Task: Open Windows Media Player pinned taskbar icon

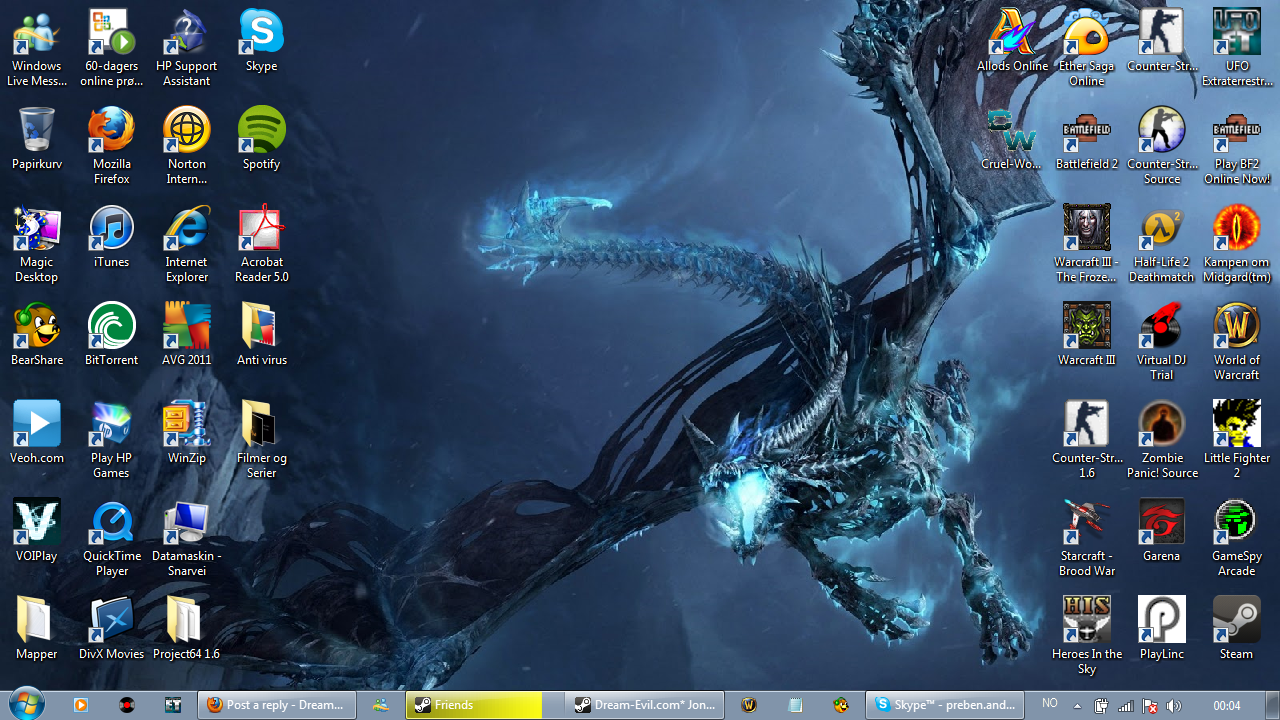Action: pos(80,705)
